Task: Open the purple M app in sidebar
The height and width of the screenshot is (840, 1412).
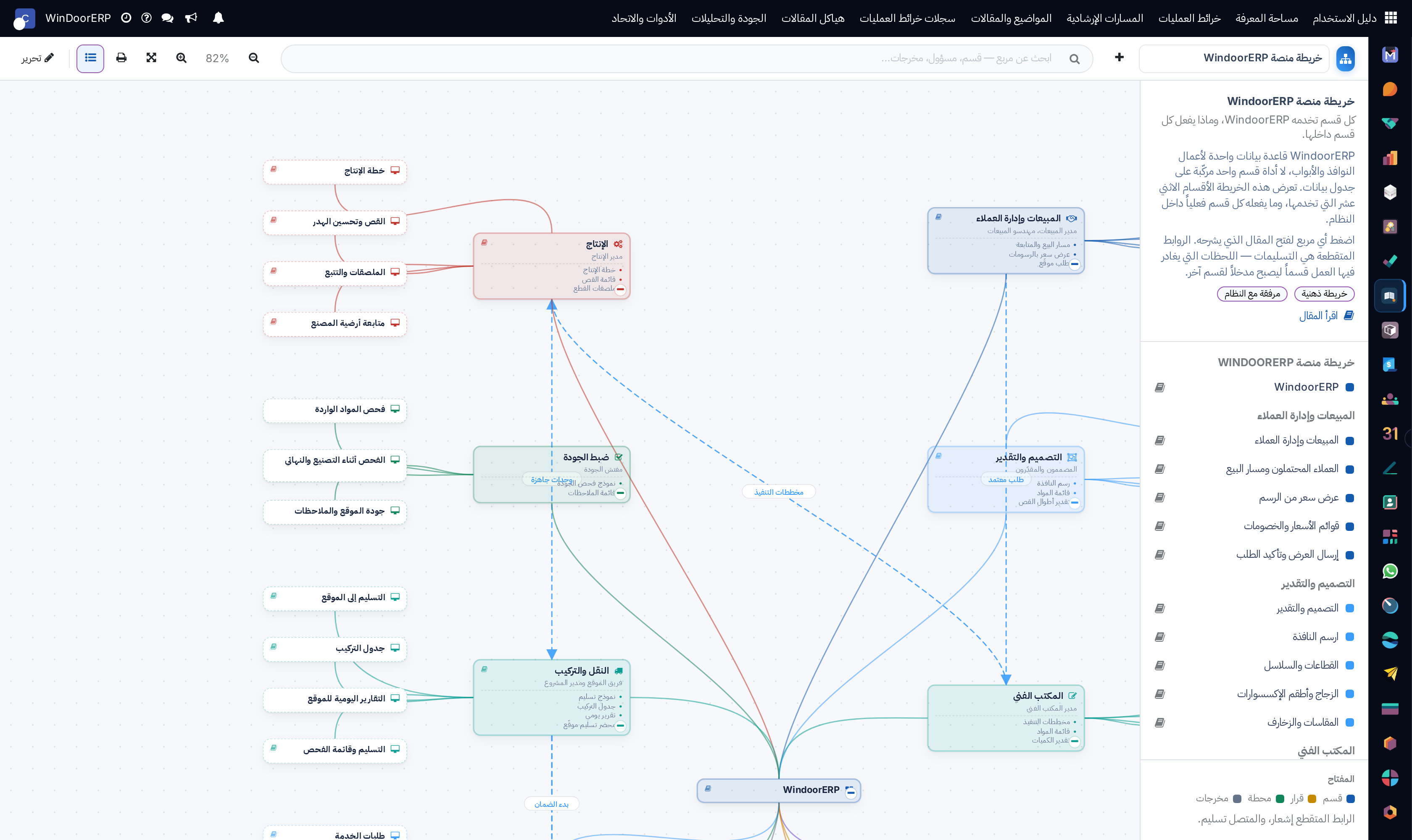Action: (x=1390, y=55)
